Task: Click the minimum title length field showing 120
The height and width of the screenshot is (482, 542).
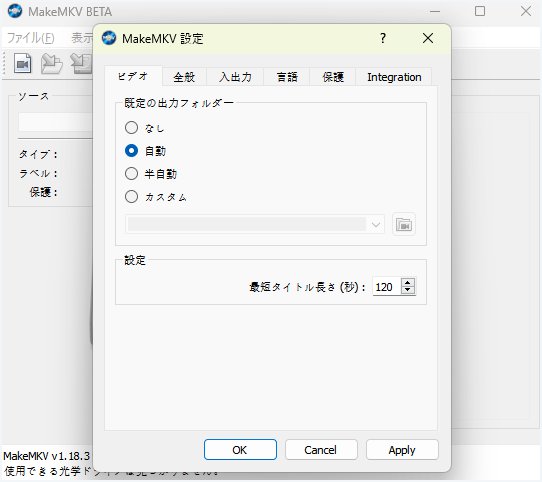Action: pos(387,287)
